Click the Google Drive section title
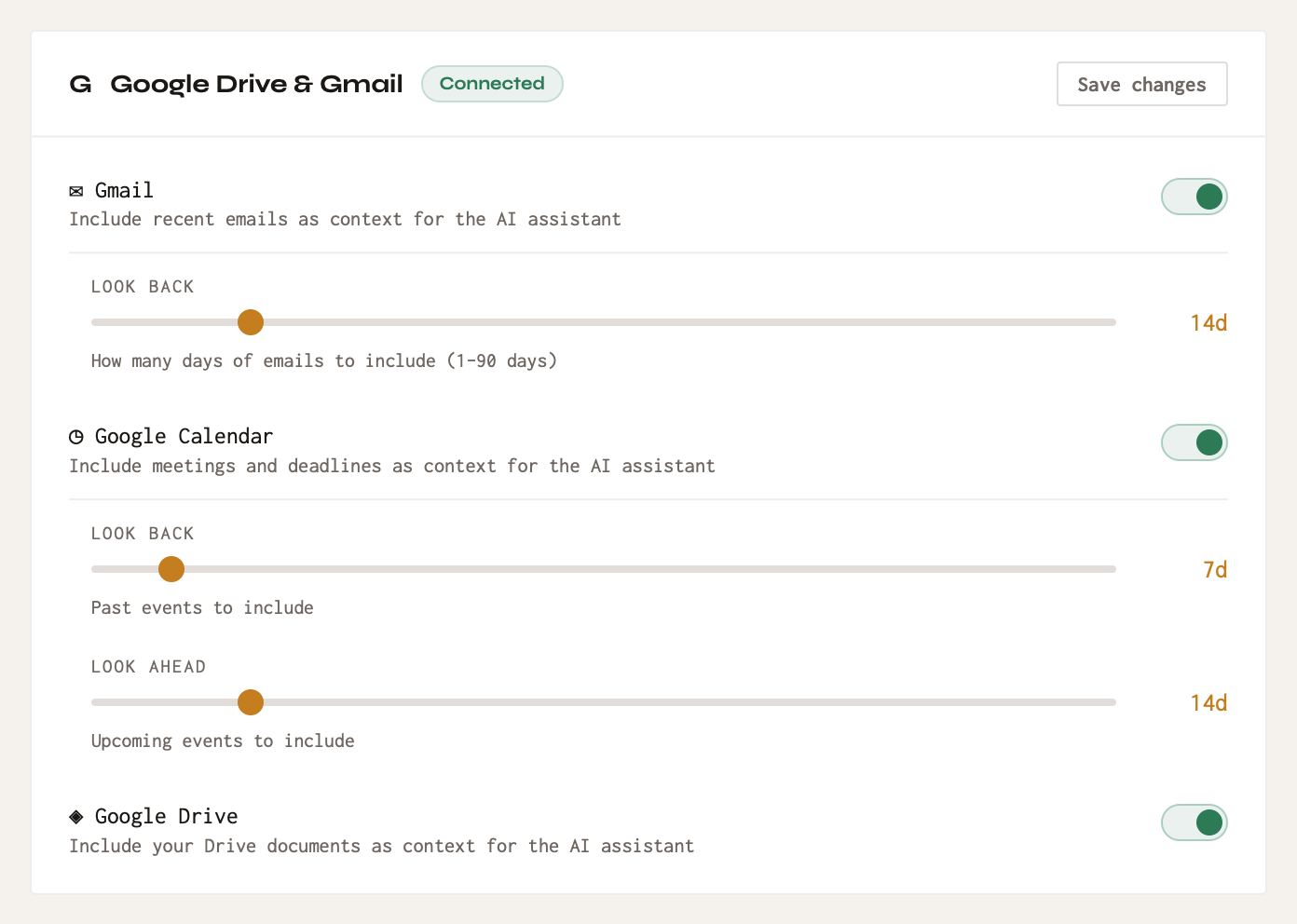Viewport: 1297px width, 924px height. 167,817
